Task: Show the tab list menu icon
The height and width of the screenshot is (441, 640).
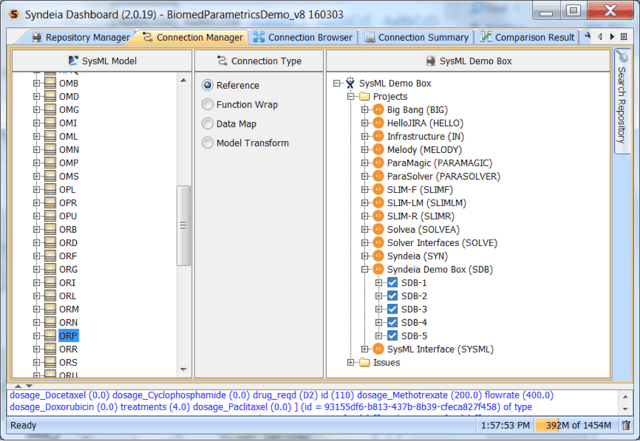Action: click(624, 37)
